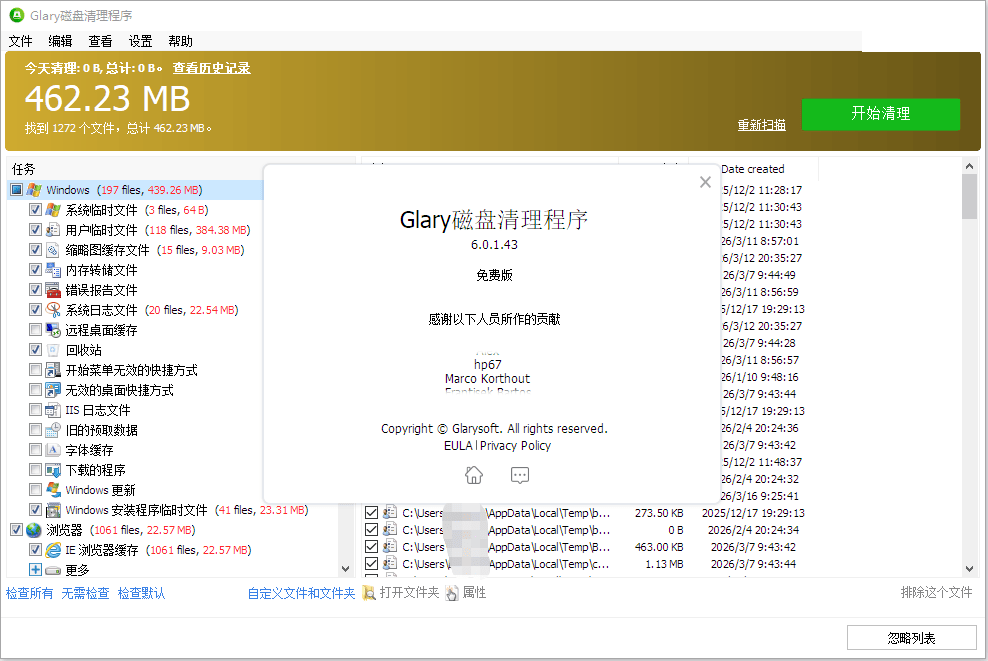Click the 错误报告文件 error report icon
The image size is (988, 661).
tap(52, 289)
